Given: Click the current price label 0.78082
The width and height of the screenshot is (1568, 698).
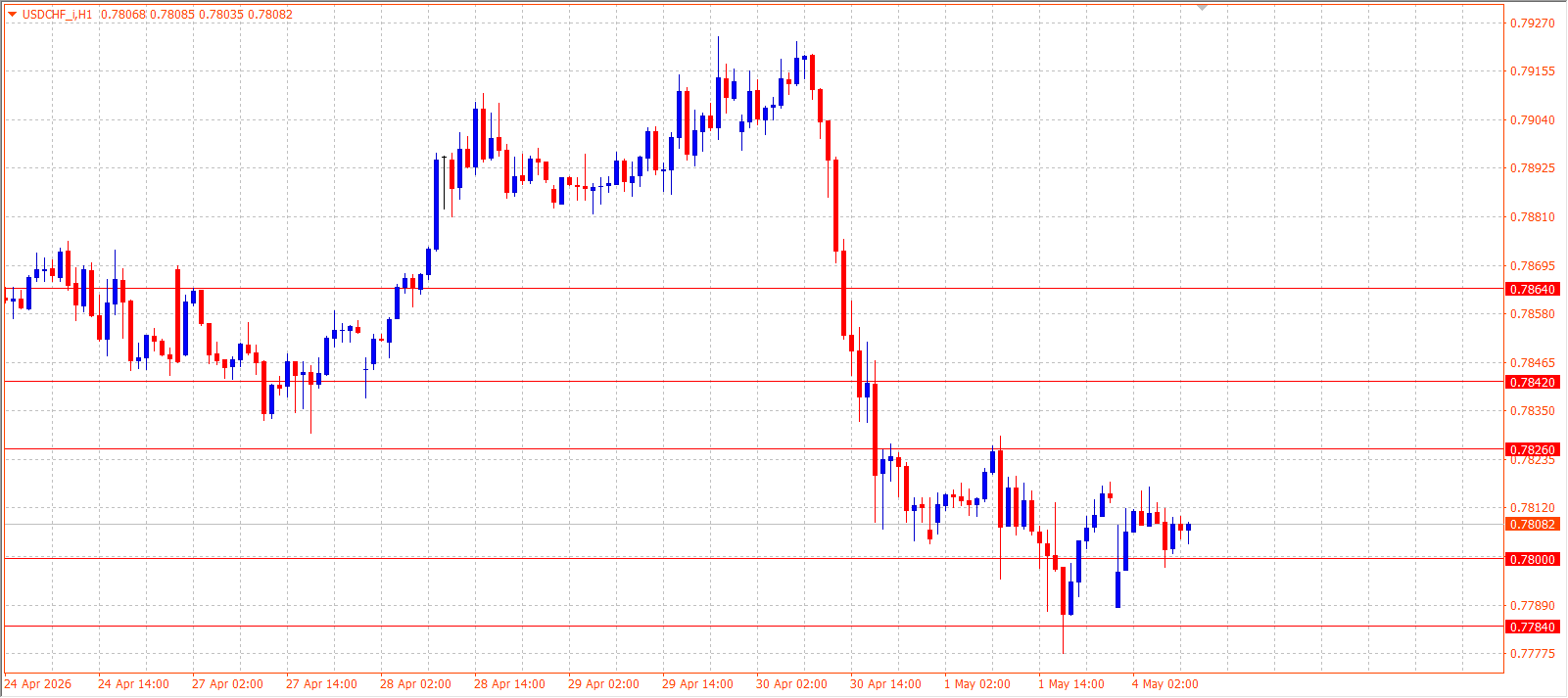Looking at the screenshot, I should [x=1532, y=525].
